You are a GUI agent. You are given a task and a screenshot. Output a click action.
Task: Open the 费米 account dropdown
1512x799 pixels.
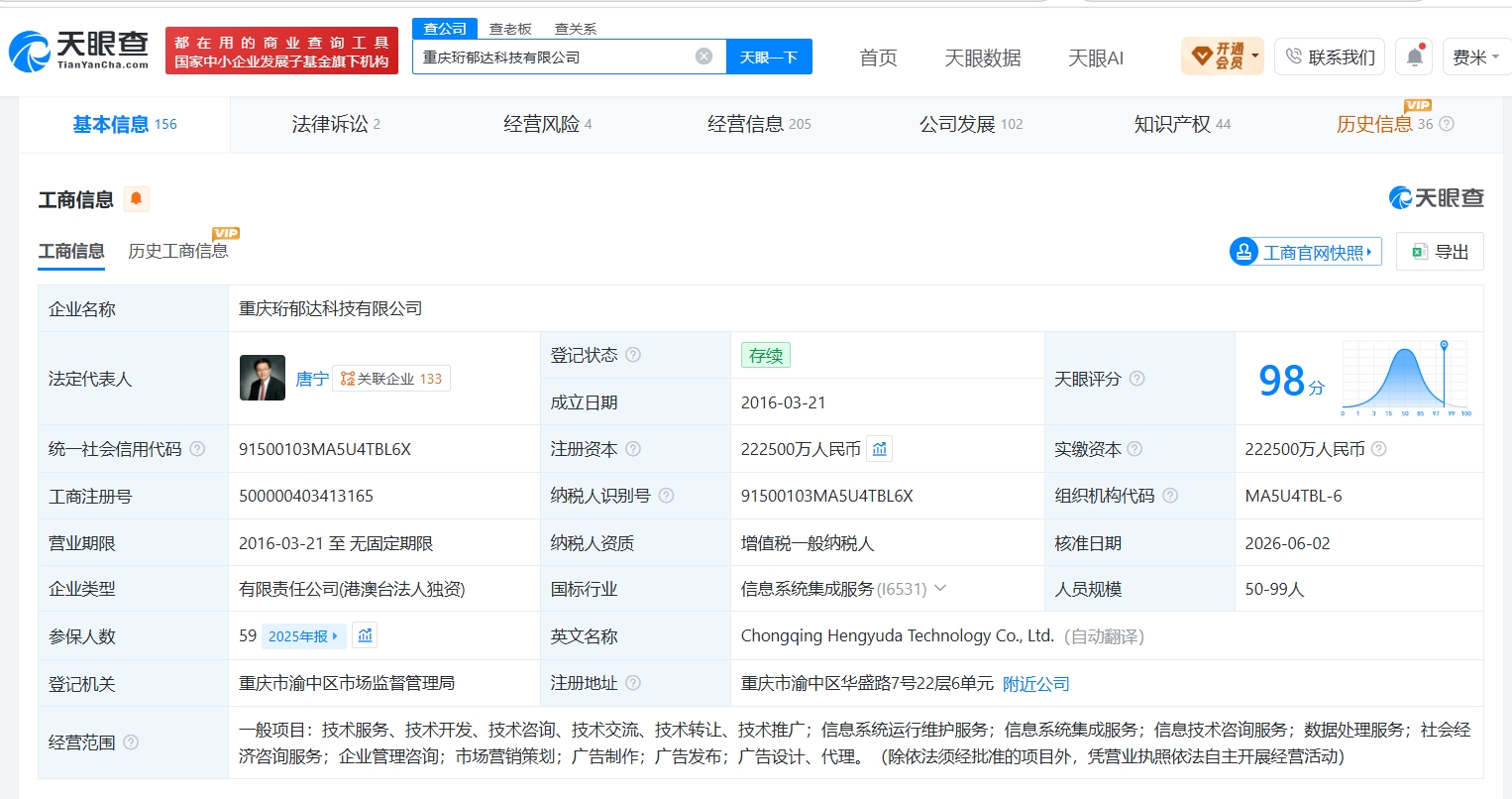1475,57
